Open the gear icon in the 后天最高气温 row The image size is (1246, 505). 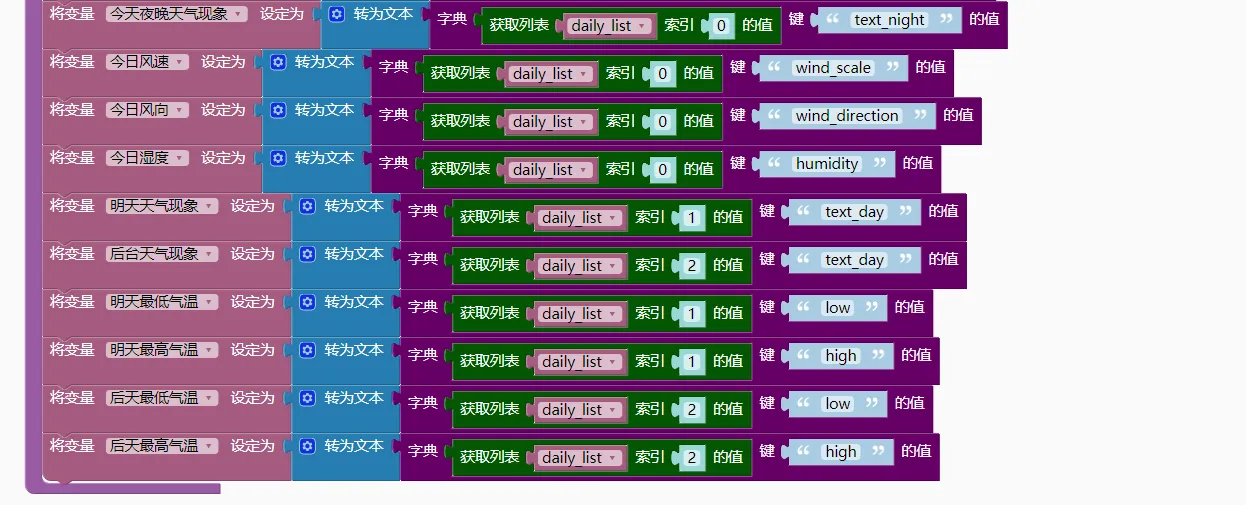pos(307,446)
